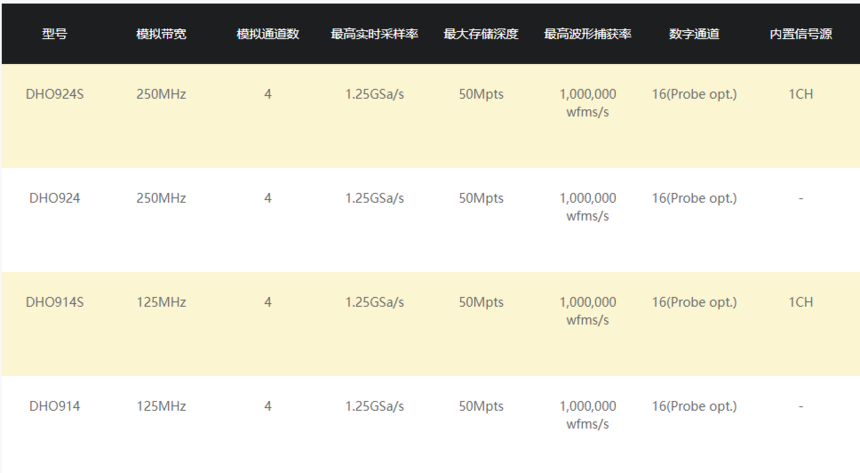
Task: Click 50Mpts in the DHO914S row
Action: coord(481,302)
